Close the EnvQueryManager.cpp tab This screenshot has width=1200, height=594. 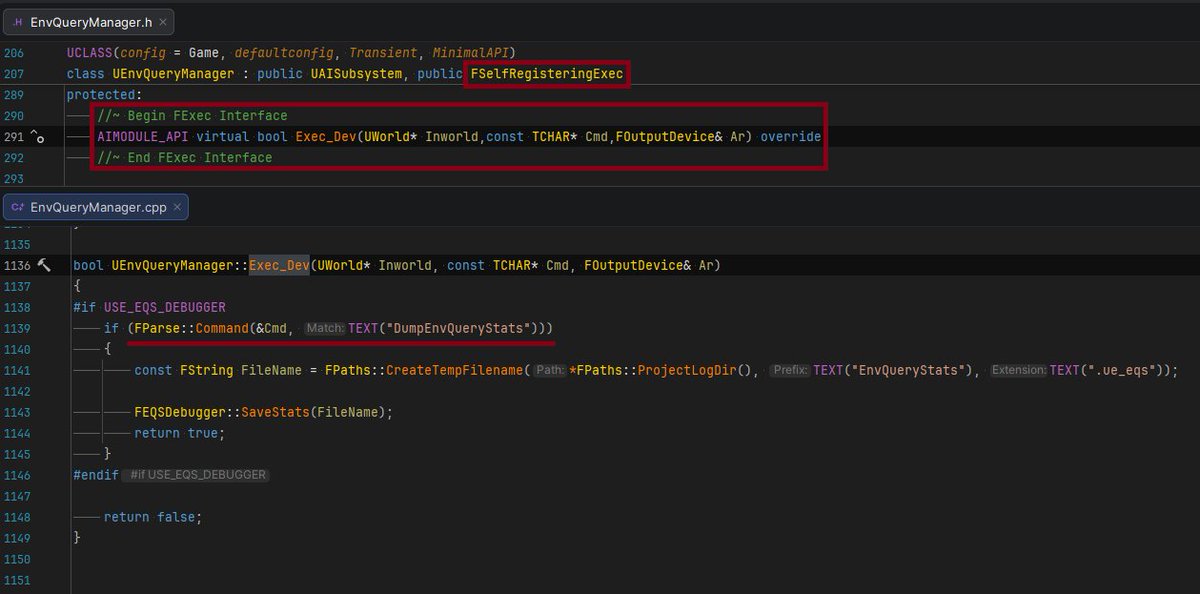coord(176,207)
